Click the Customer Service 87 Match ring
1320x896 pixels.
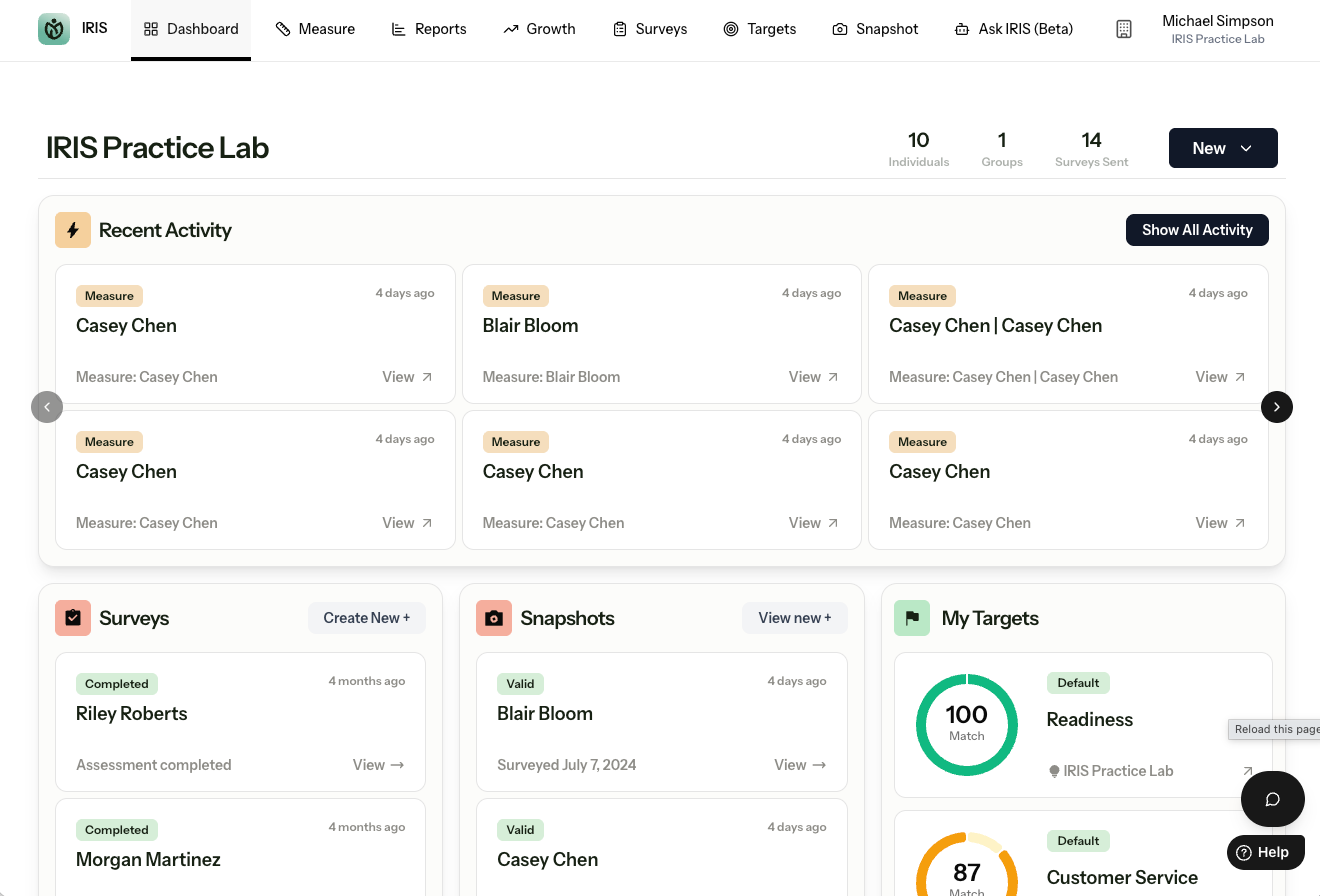click(x=967, y=864)
